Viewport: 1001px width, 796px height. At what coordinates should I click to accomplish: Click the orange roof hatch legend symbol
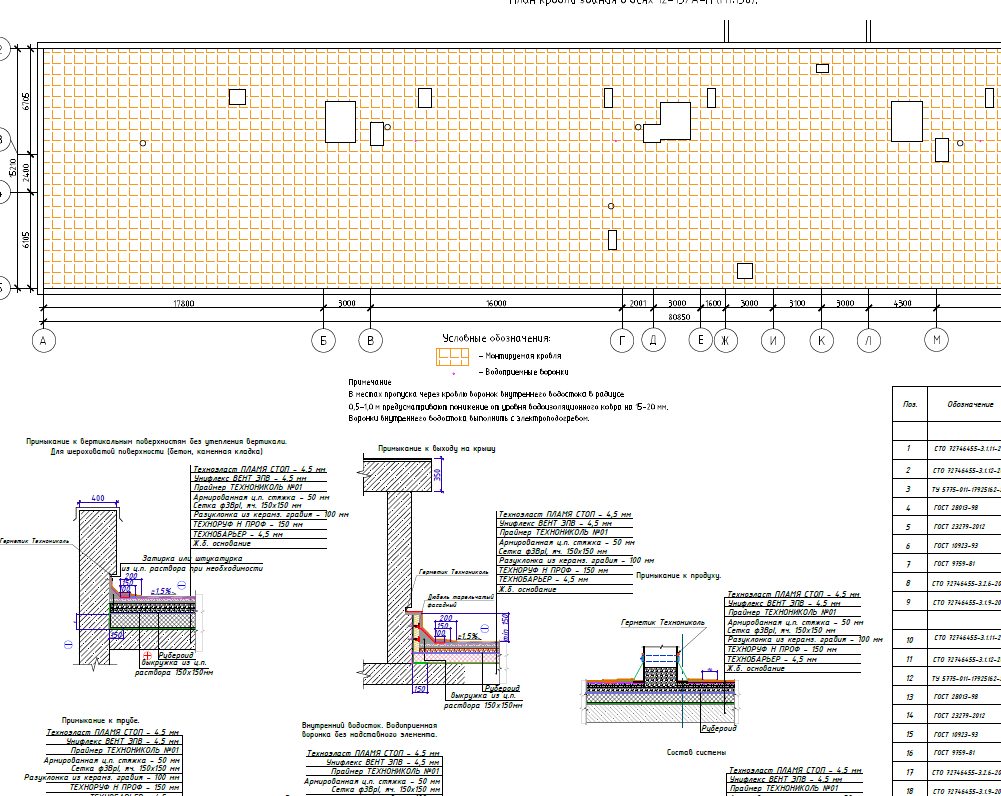click(452, 356)
